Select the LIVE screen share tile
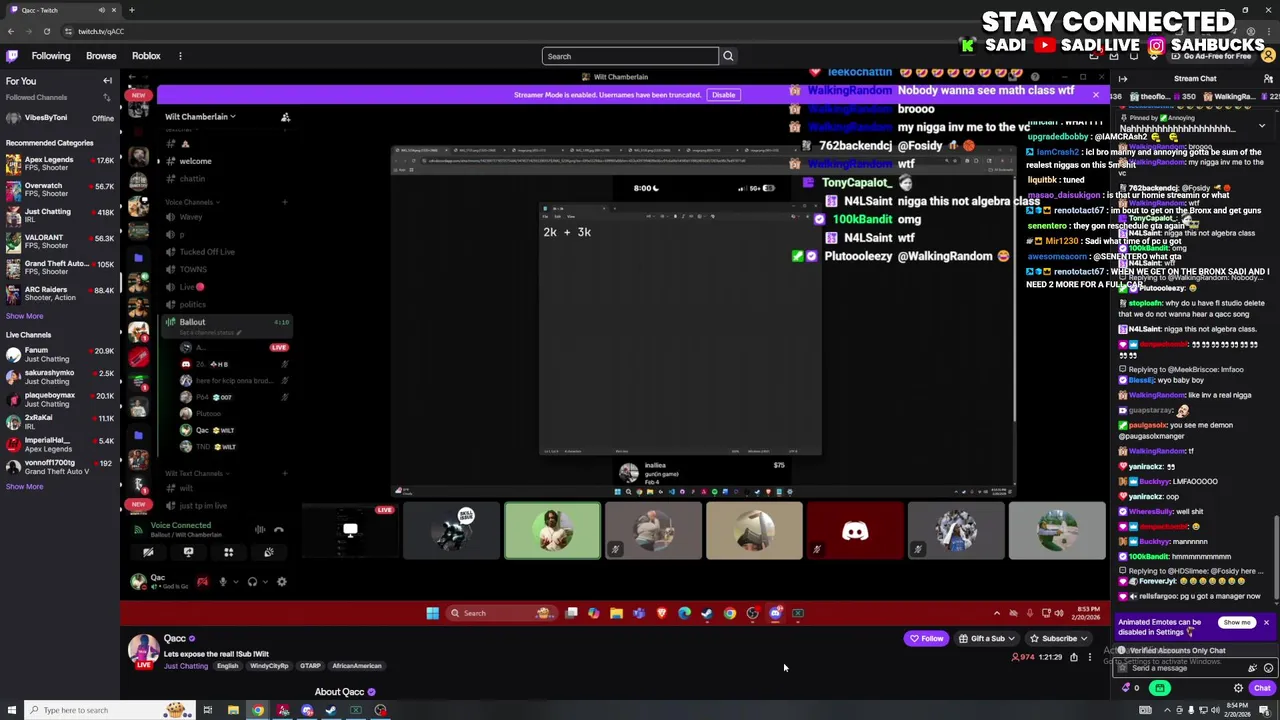Screen dimensions: 1280x720 pyautogui.click(x=350, y=531)
